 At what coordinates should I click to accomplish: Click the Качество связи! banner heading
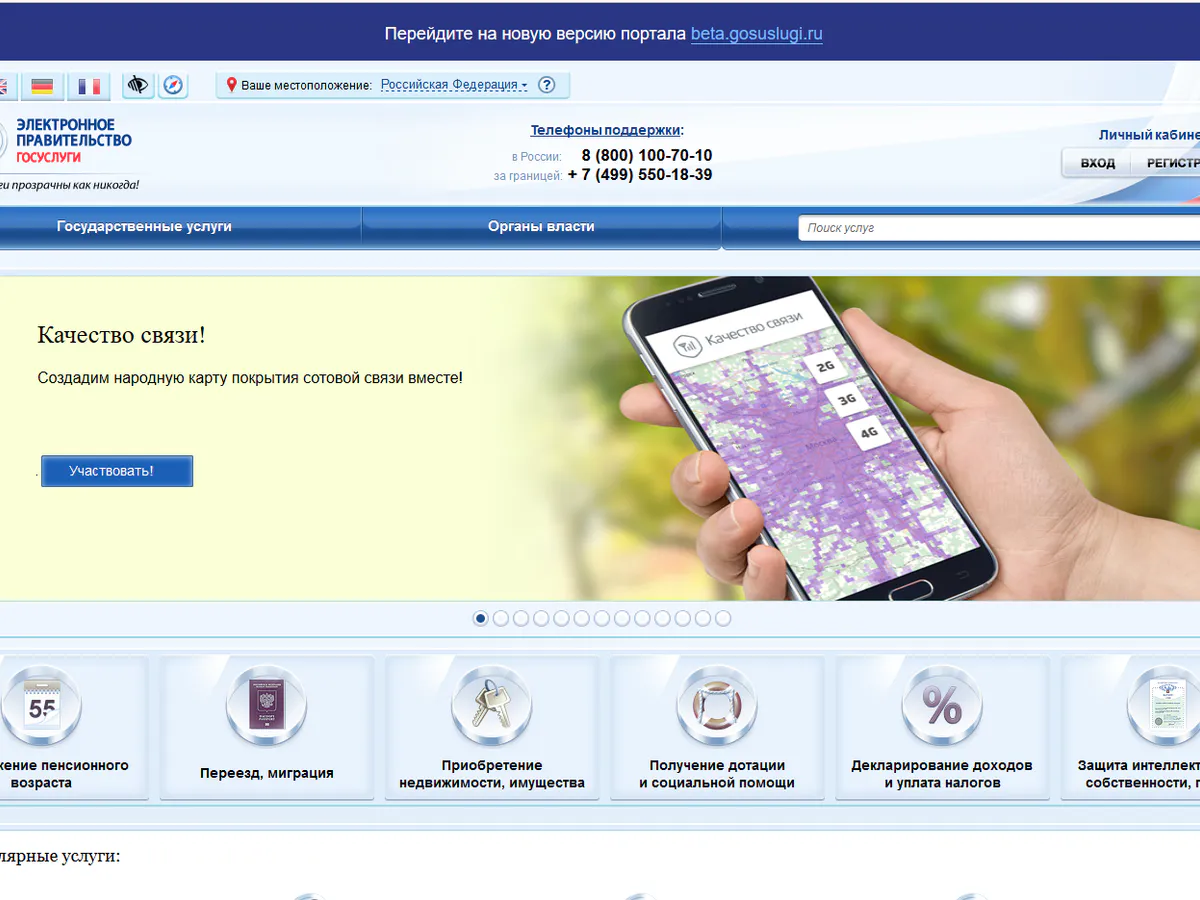tap(121, 335)
